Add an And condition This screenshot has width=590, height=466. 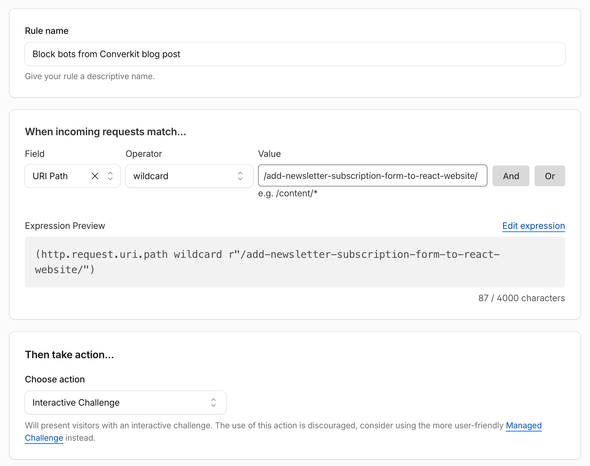click(x=511, y=176)
